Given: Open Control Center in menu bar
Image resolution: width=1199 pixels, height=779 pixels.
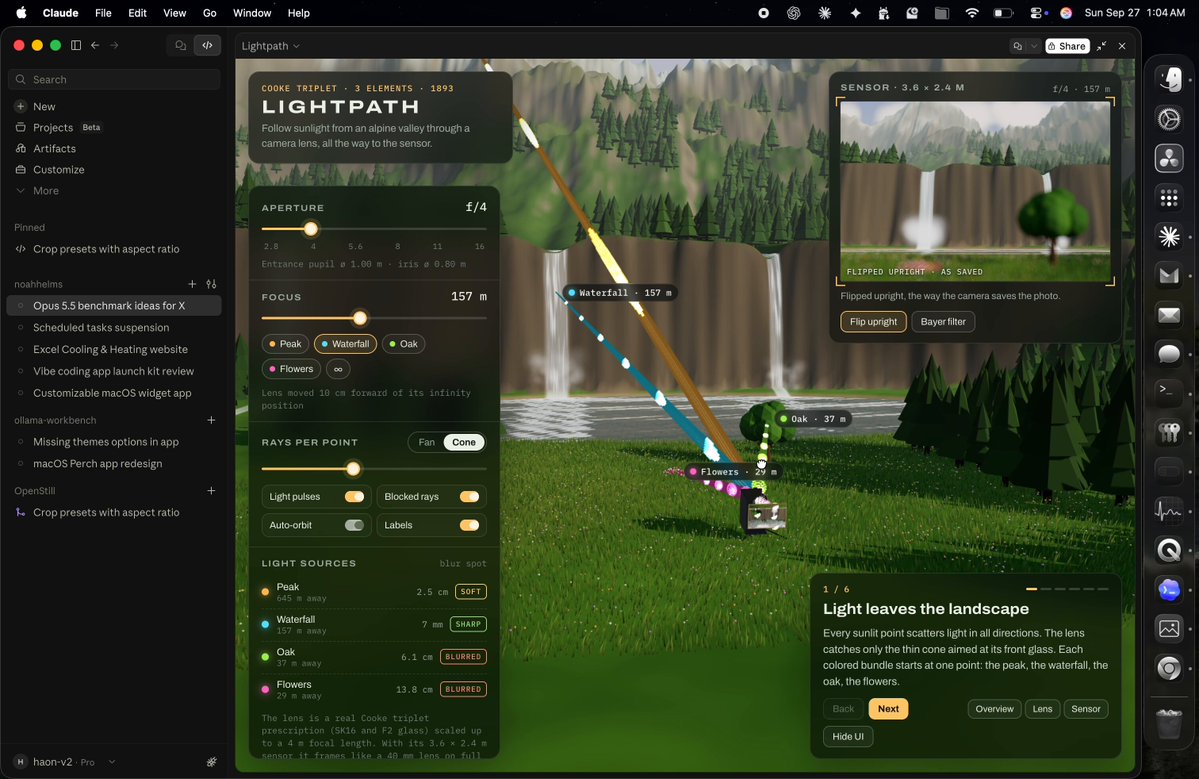Looking at the screenshot, I should point(1036,13).
